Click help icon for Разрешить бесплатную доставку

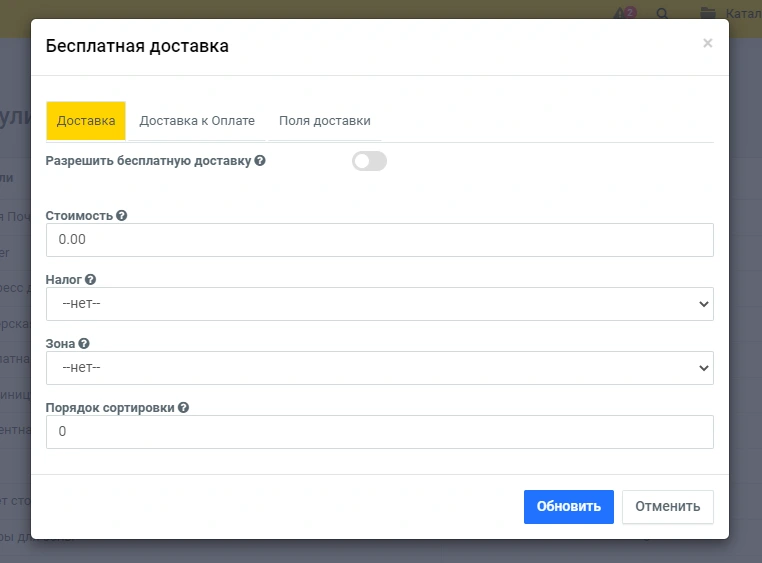pos(260,160)
